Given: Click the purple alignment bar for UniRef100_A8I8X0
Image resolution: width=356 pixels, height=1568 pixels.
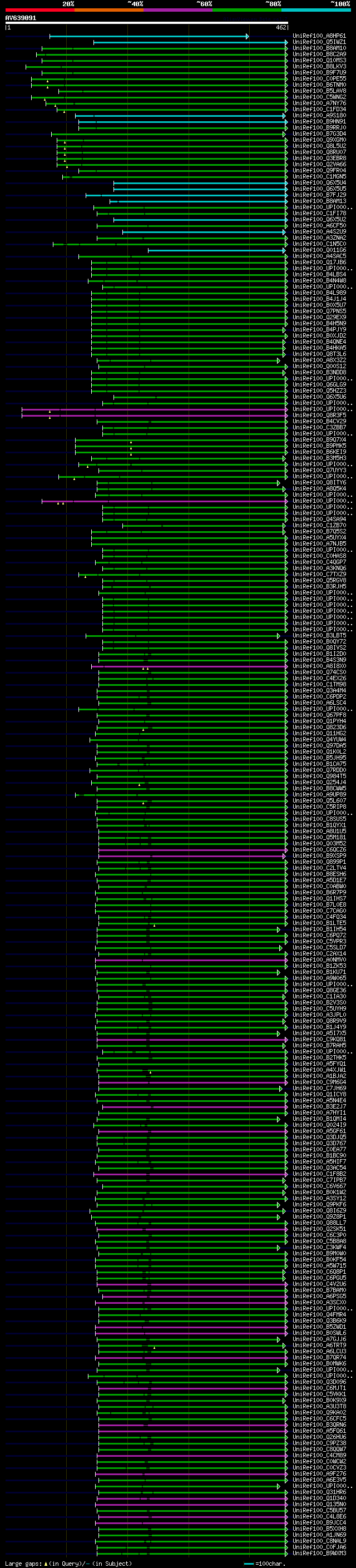Looking at the screenshot, I should [x=189, y=666].
